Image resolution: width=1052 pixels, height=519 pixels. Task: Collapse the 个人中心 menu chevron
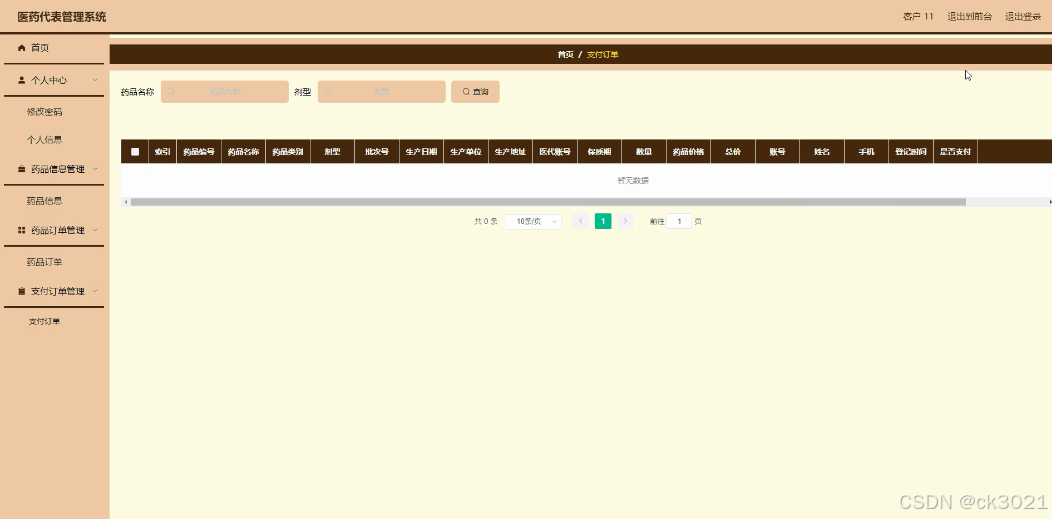95,80
